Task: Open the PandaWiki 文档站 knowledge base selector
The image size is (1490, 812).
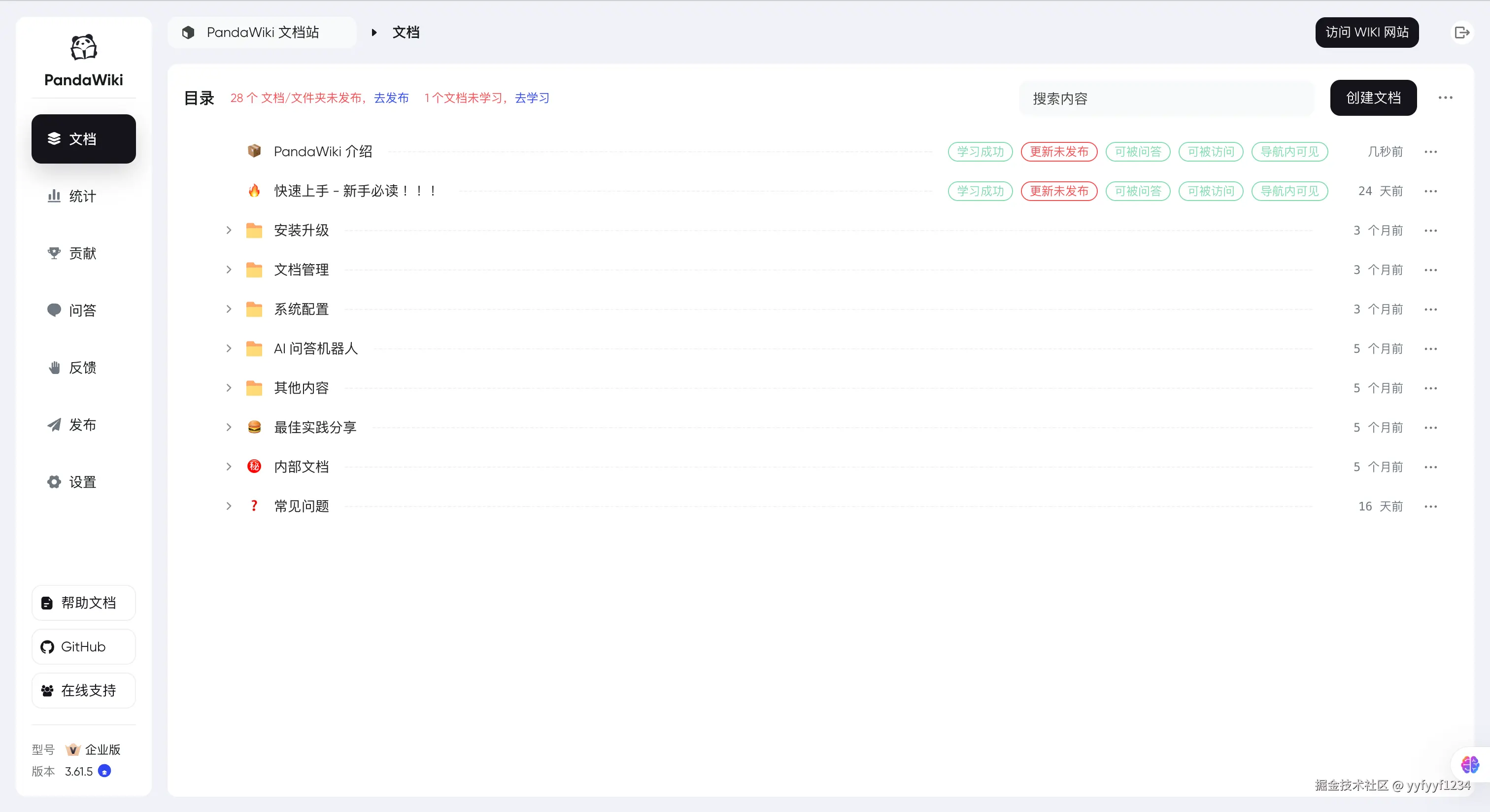Action: pyautogui.click(x=262, y=33)
